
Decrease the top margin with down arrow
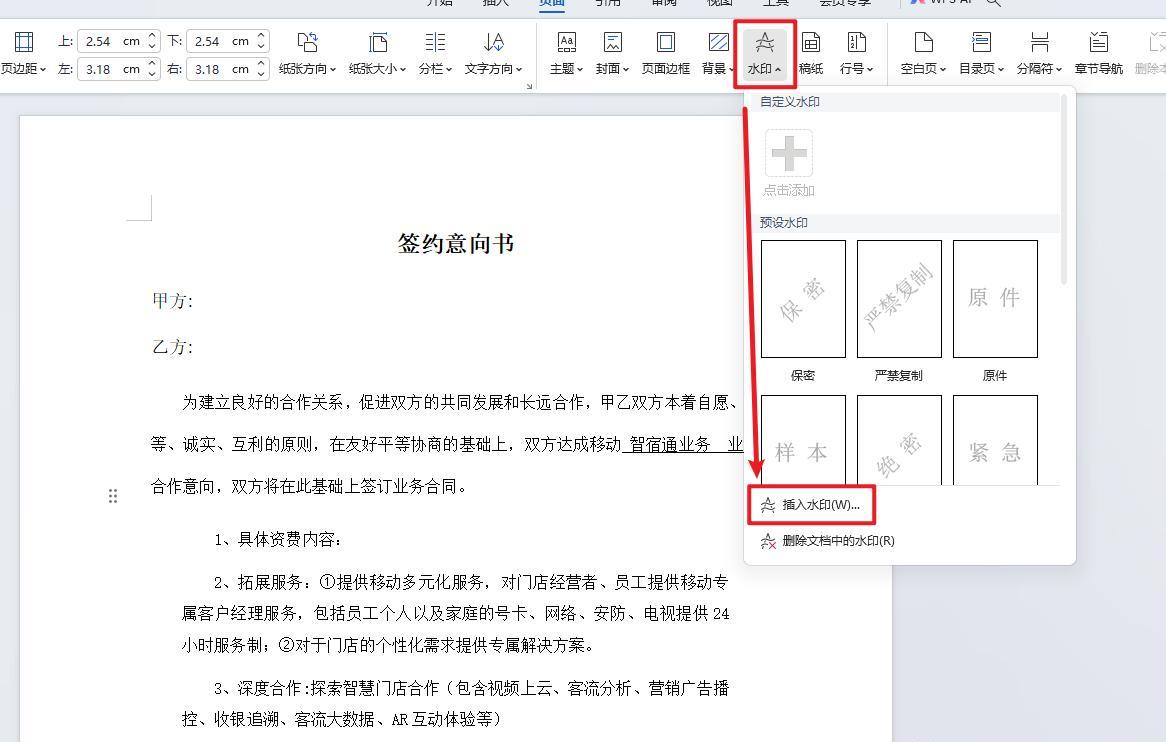[152, 46]
